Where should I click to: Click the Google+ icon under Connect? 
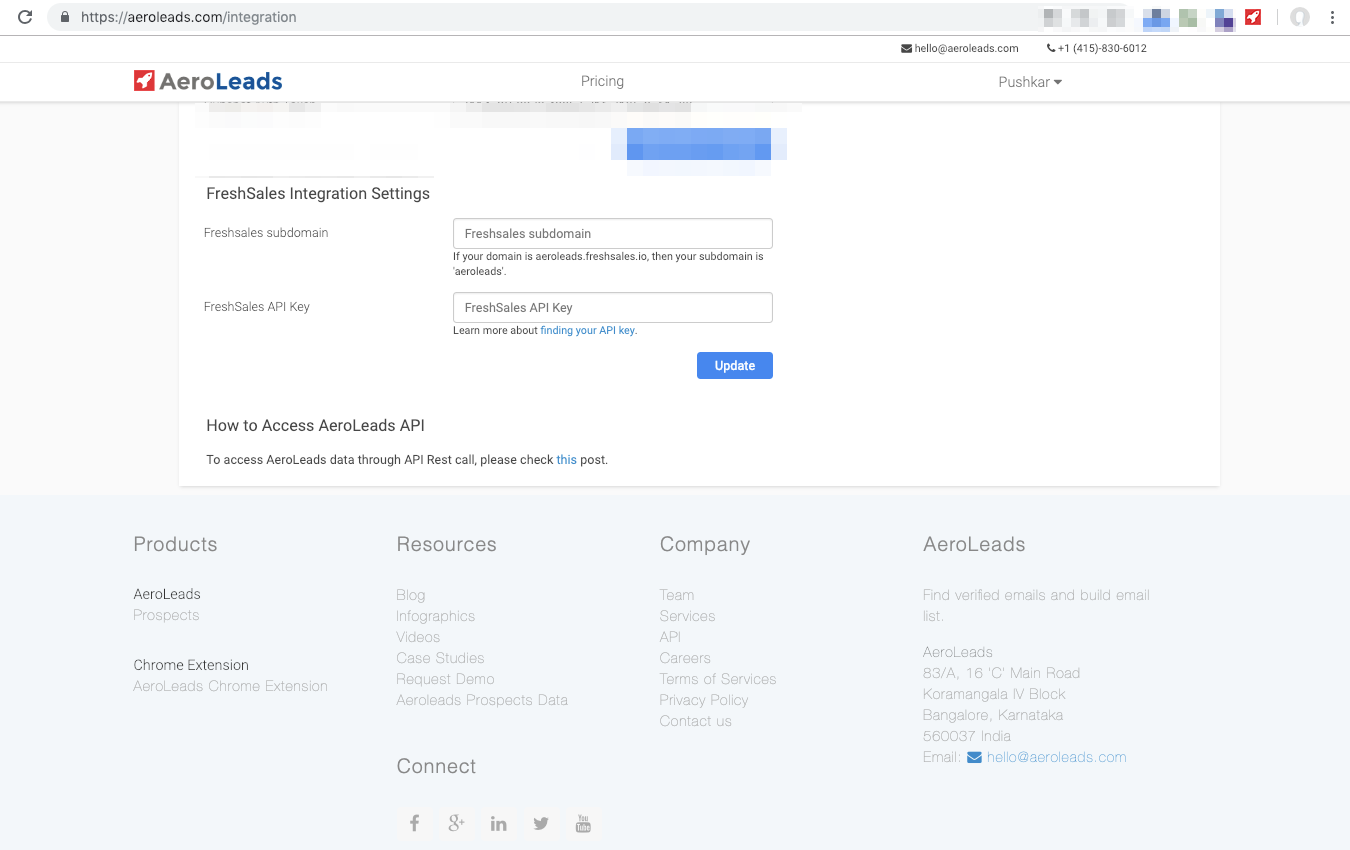(457, 823)
